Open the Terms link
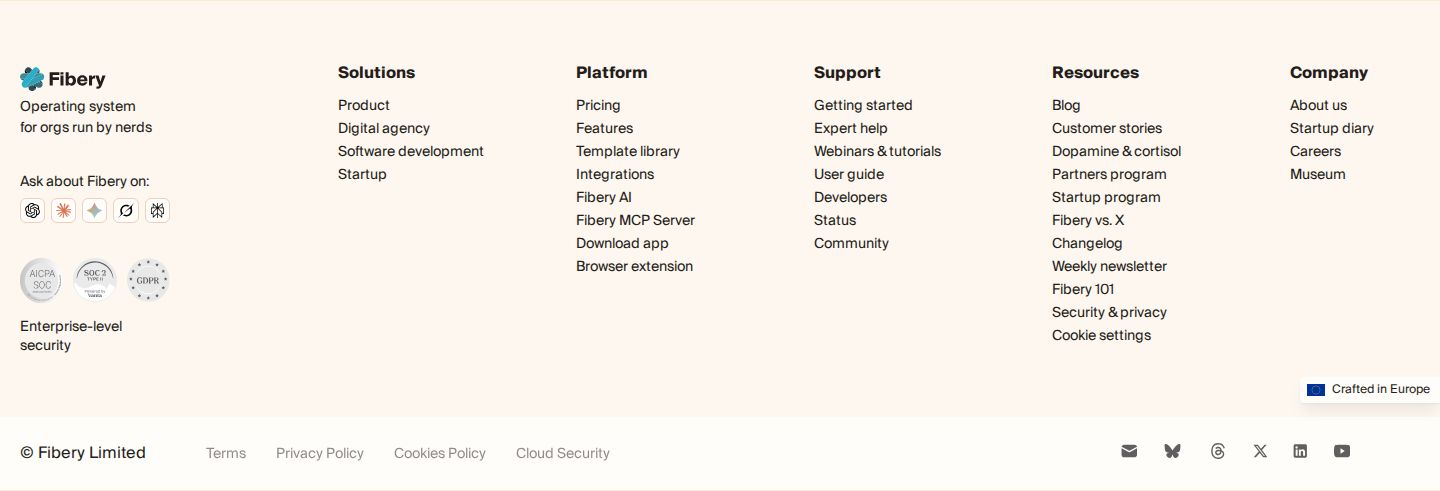The height and width of the screenshot is (491, 1440). (226, 453)
